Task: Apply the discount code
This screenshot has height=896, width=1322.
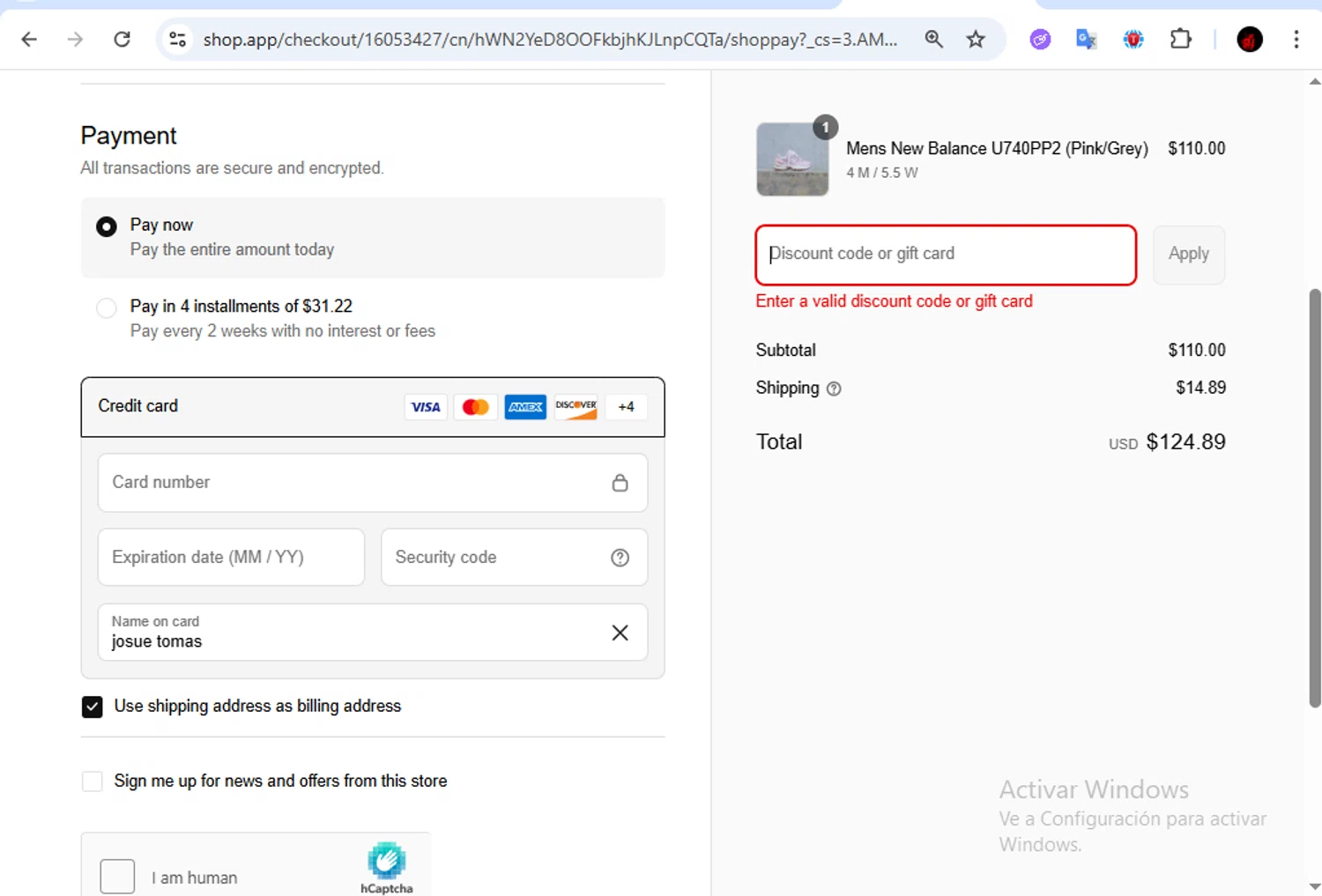Action: (x=1188, y=254)
